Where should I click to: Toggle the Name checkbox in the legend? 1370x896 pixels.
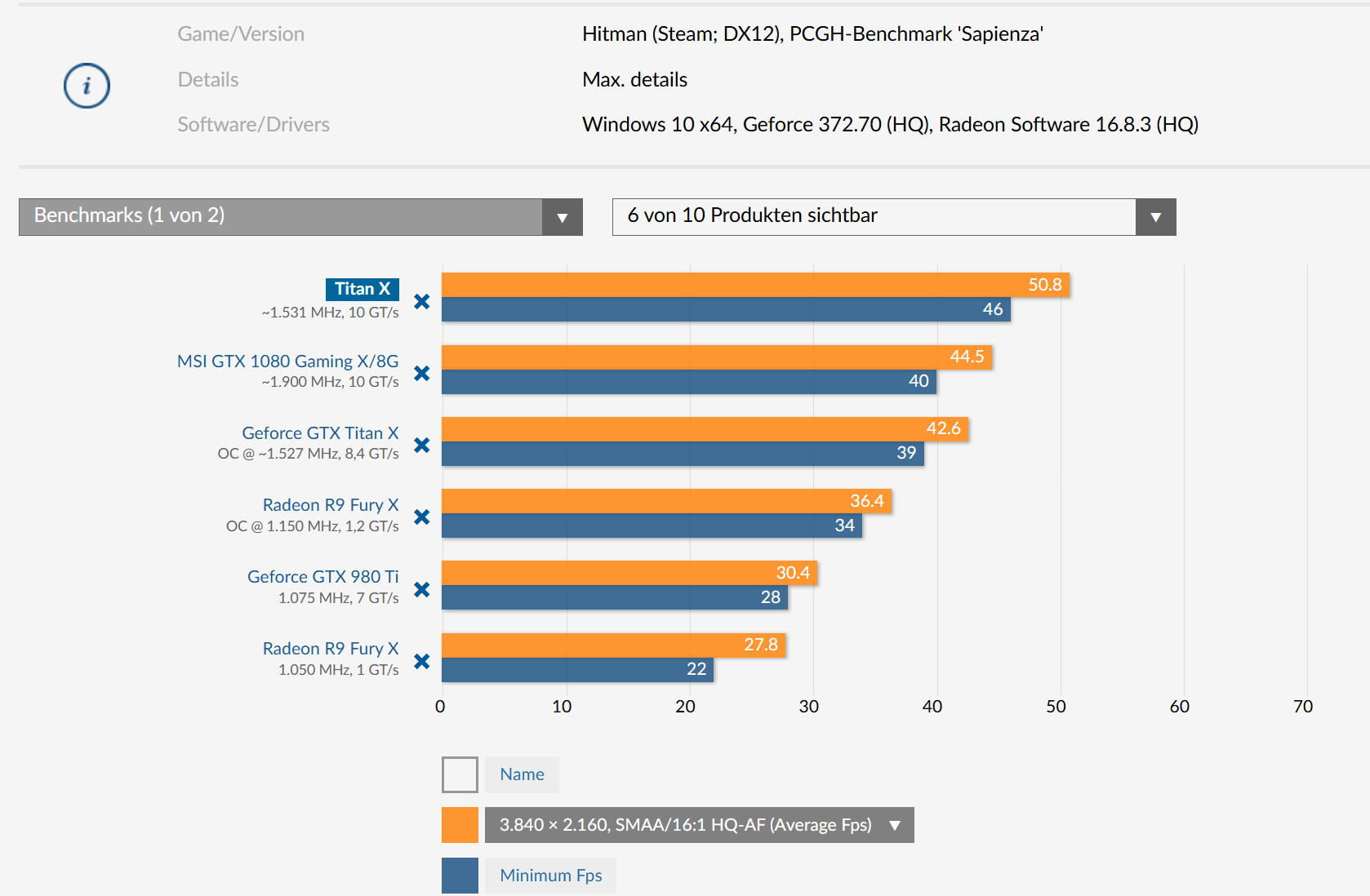[x=460, y=774]
